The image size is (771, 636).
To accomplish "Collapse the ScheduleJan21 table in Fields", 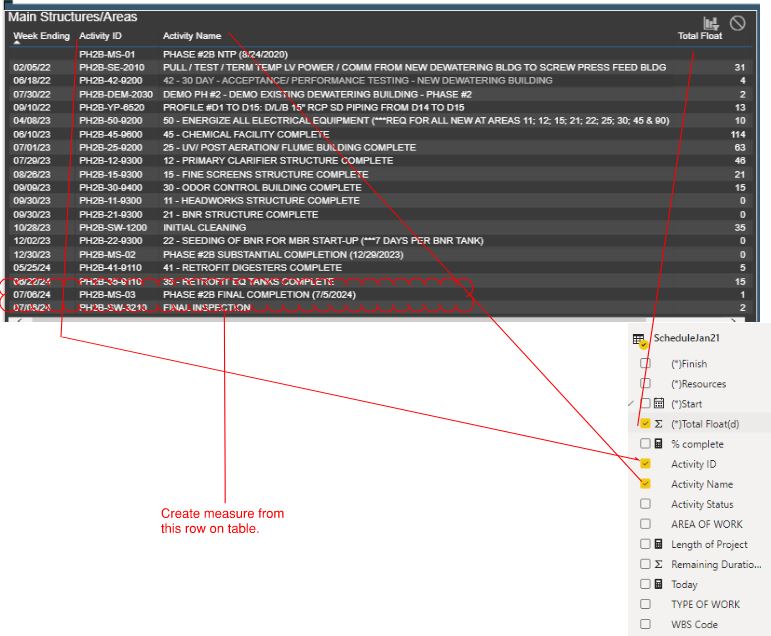I will tap(686, 338).
